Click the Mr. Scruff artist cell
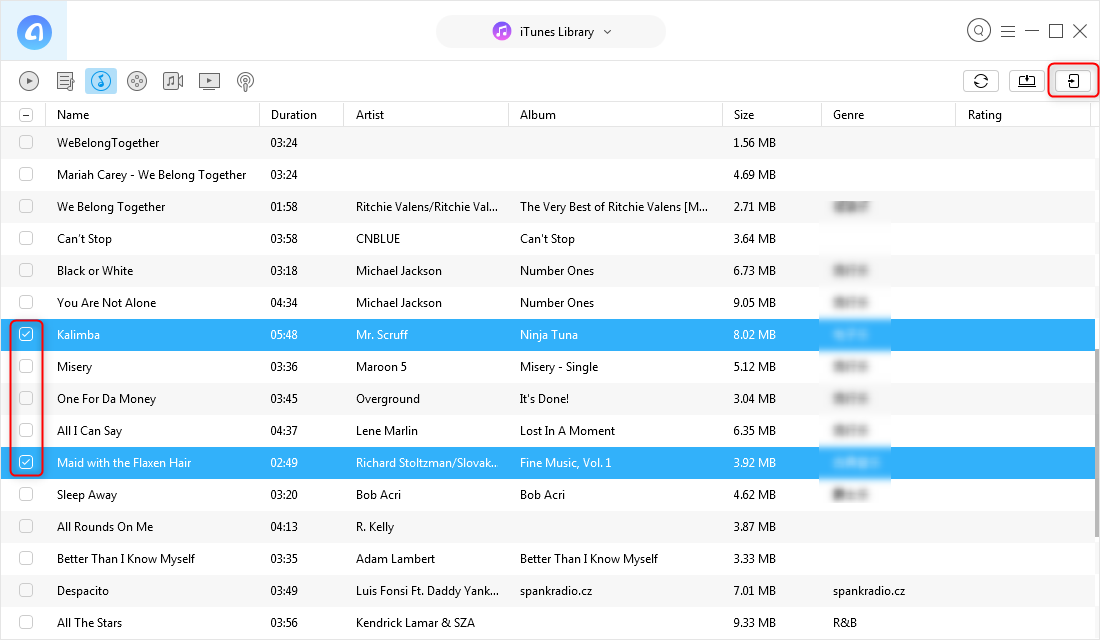Viewport: 1100px width, 640px height. point(382,335)
